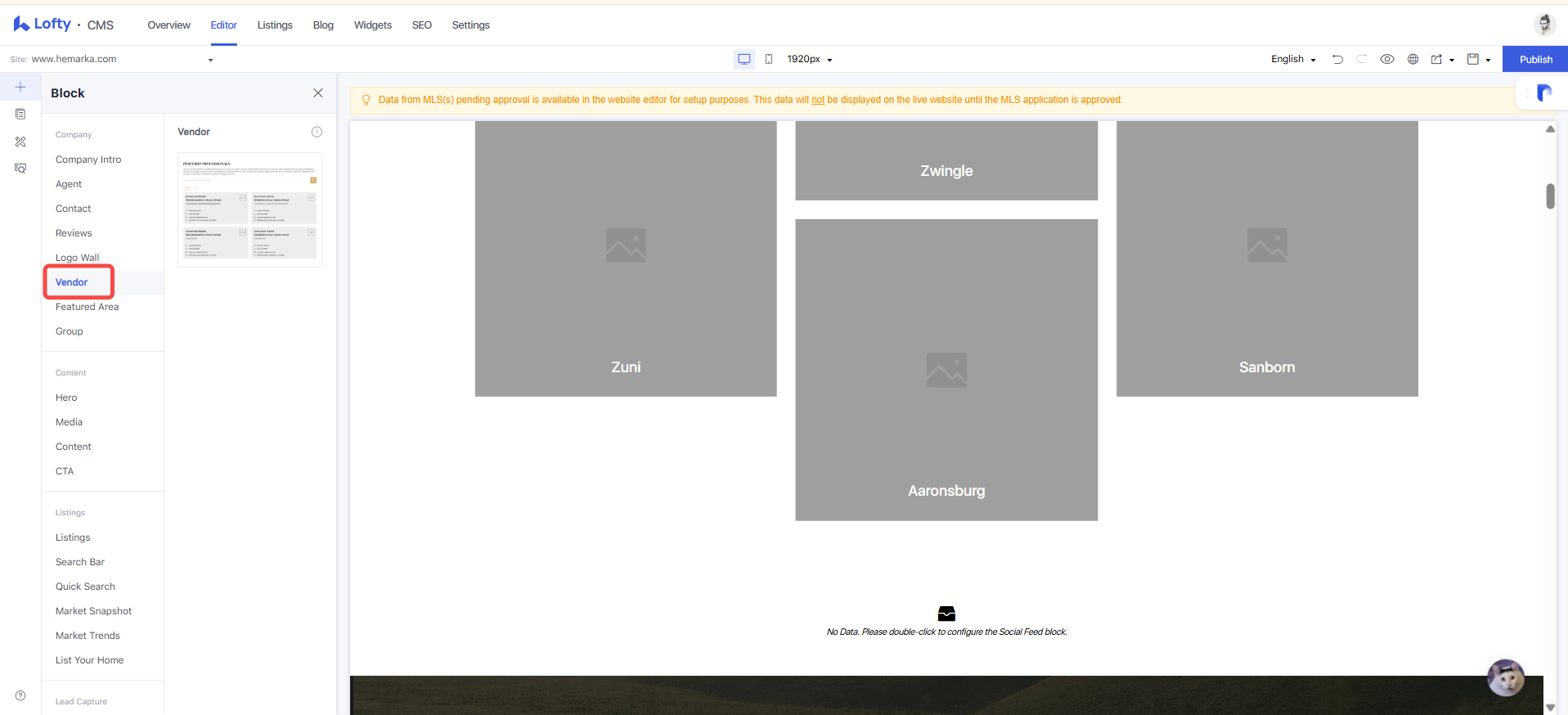This screenshot has height=715, width=1568.
Task: Go to the Overview tab
Action: coord(168,25)
